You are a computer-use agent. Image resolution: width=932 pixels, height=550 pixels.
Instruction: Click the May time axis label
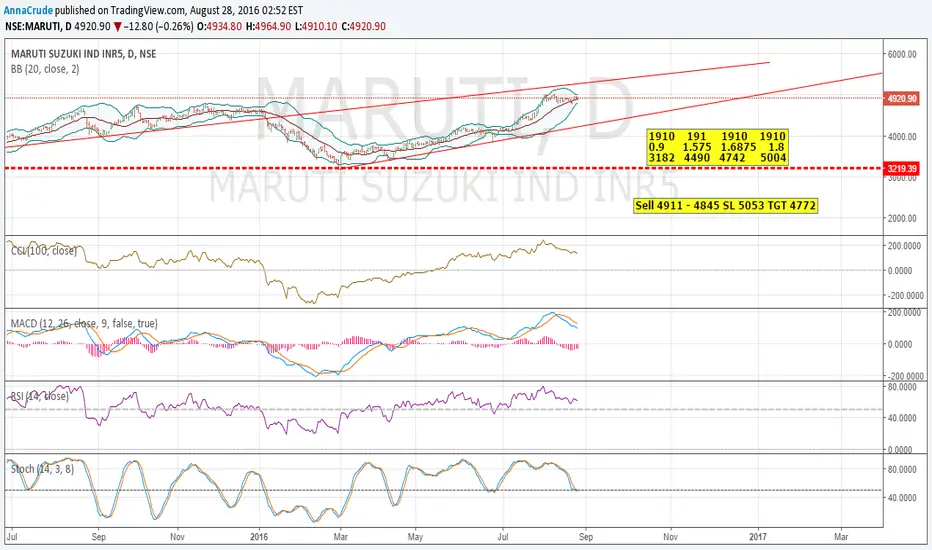click(x=415, y=537)
